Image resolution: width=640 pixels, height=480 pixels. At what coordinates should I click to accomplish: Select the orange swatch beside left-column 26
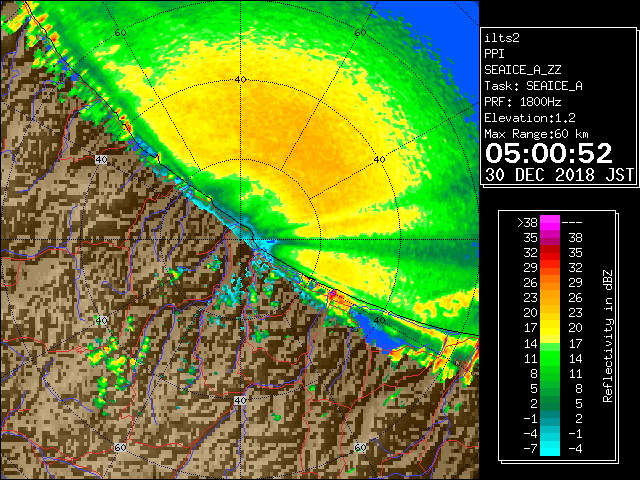pos(550,282)
